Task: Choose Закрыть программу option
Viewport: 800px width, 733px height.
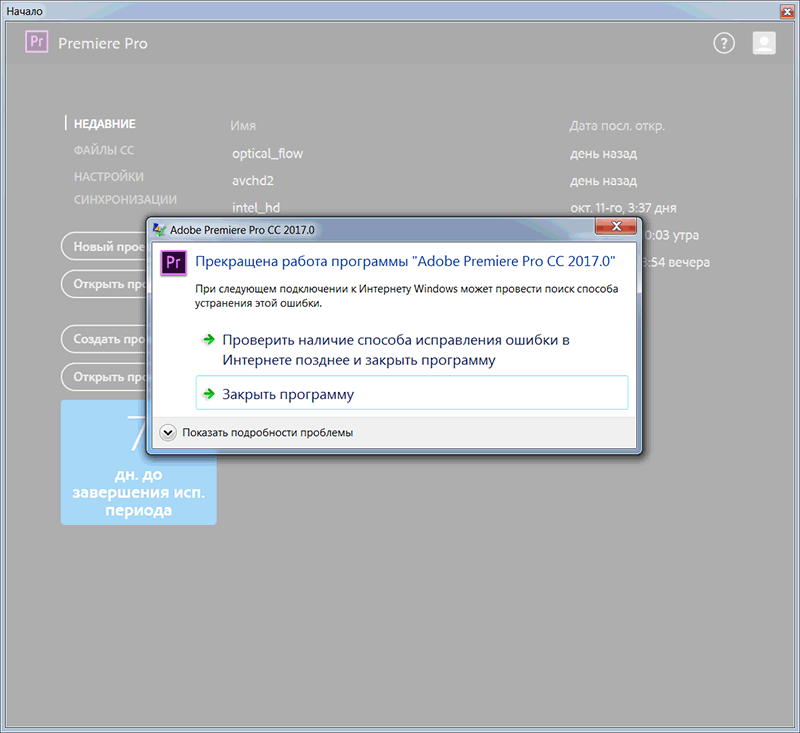Action: (412, 393)
